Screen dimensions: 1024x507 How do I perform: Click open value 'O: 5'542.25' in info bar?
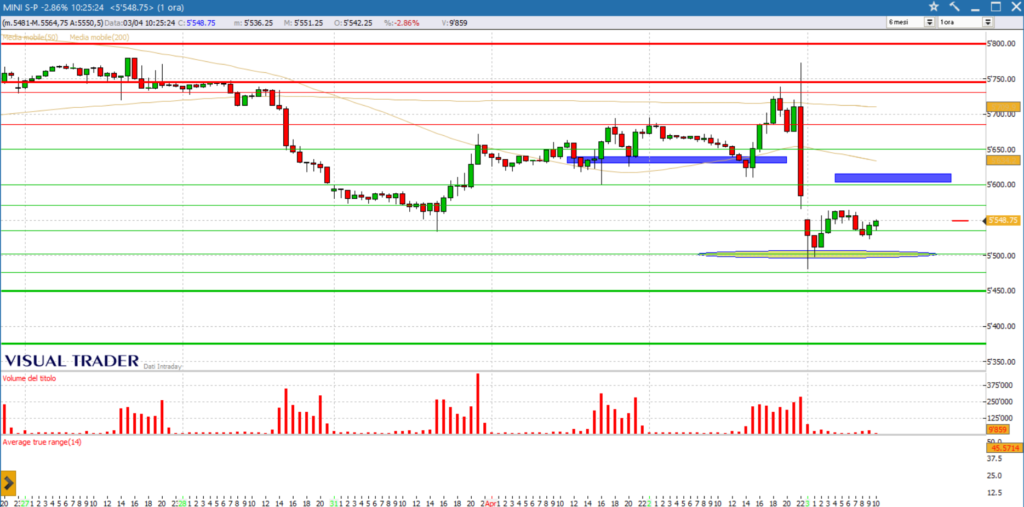click(351, 22)
